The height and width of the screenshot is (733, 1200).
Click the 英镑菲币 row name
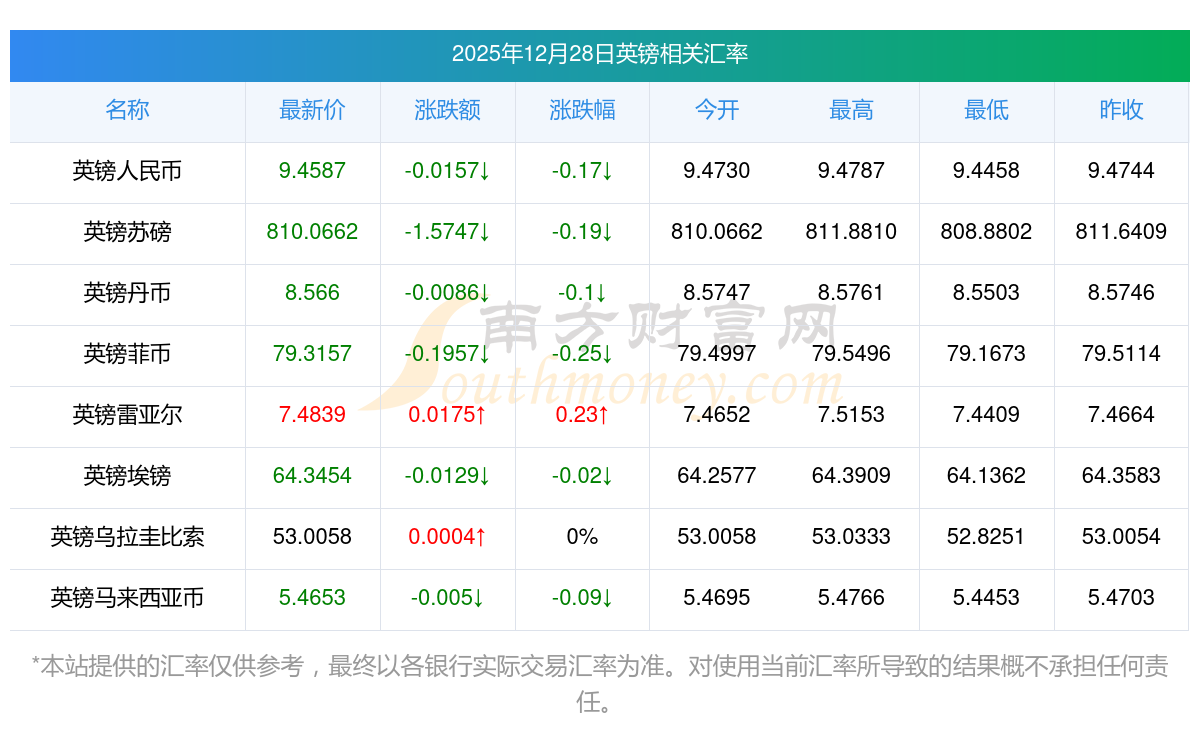click(127, 354)
